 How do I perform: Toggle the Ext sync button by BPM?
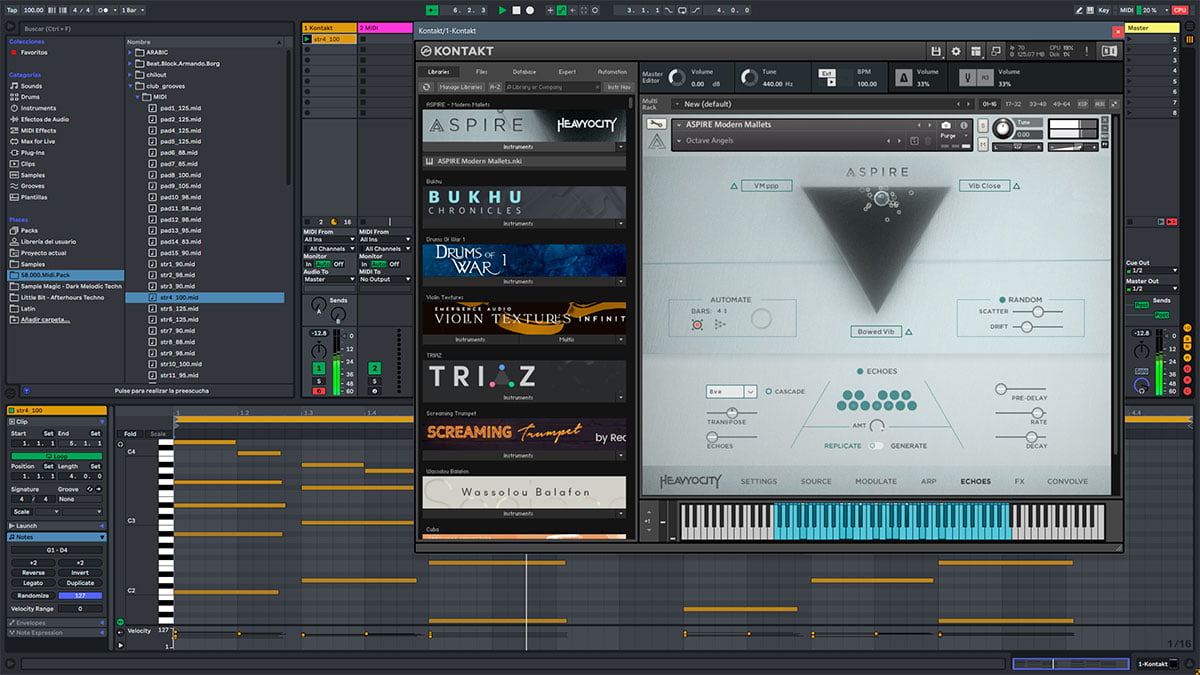coord(826,73)
